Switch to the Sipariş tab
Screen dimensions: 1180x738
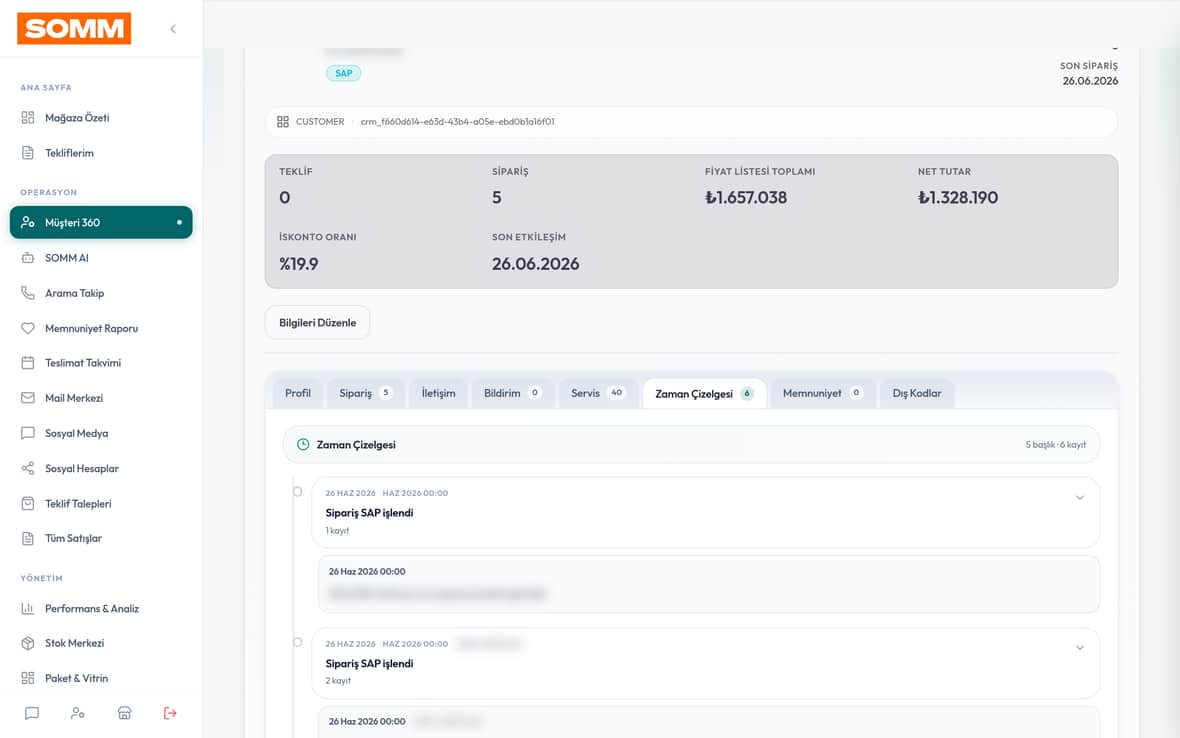tap(365, 393)
